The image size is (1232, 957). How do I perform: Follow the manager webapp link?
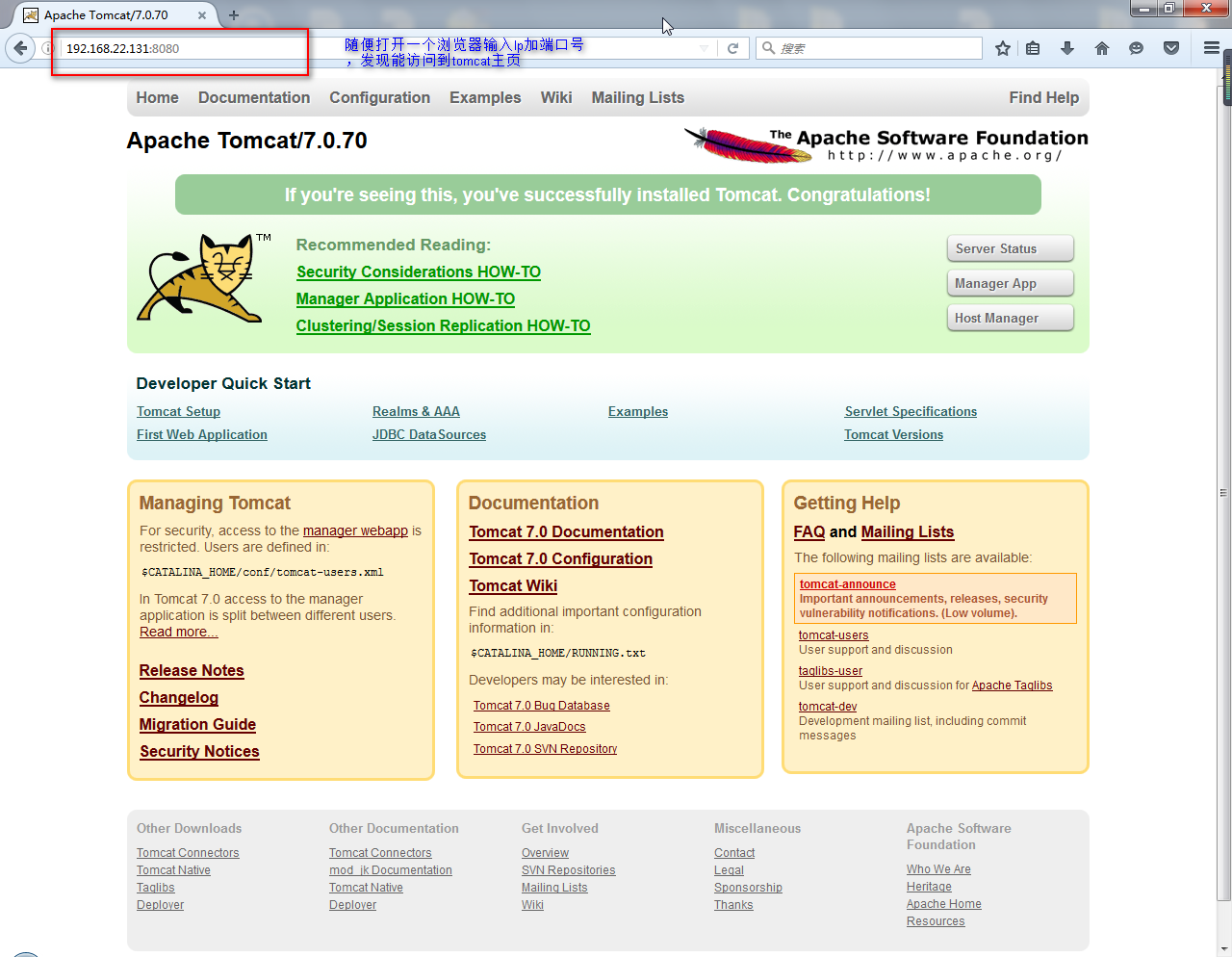click(x=355, y=531)
